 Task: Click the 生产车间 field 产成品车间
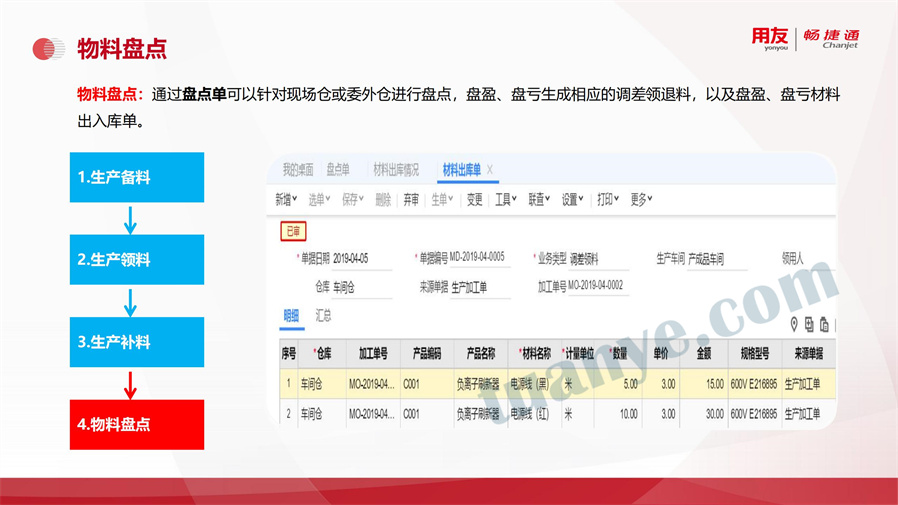(717, 259)
